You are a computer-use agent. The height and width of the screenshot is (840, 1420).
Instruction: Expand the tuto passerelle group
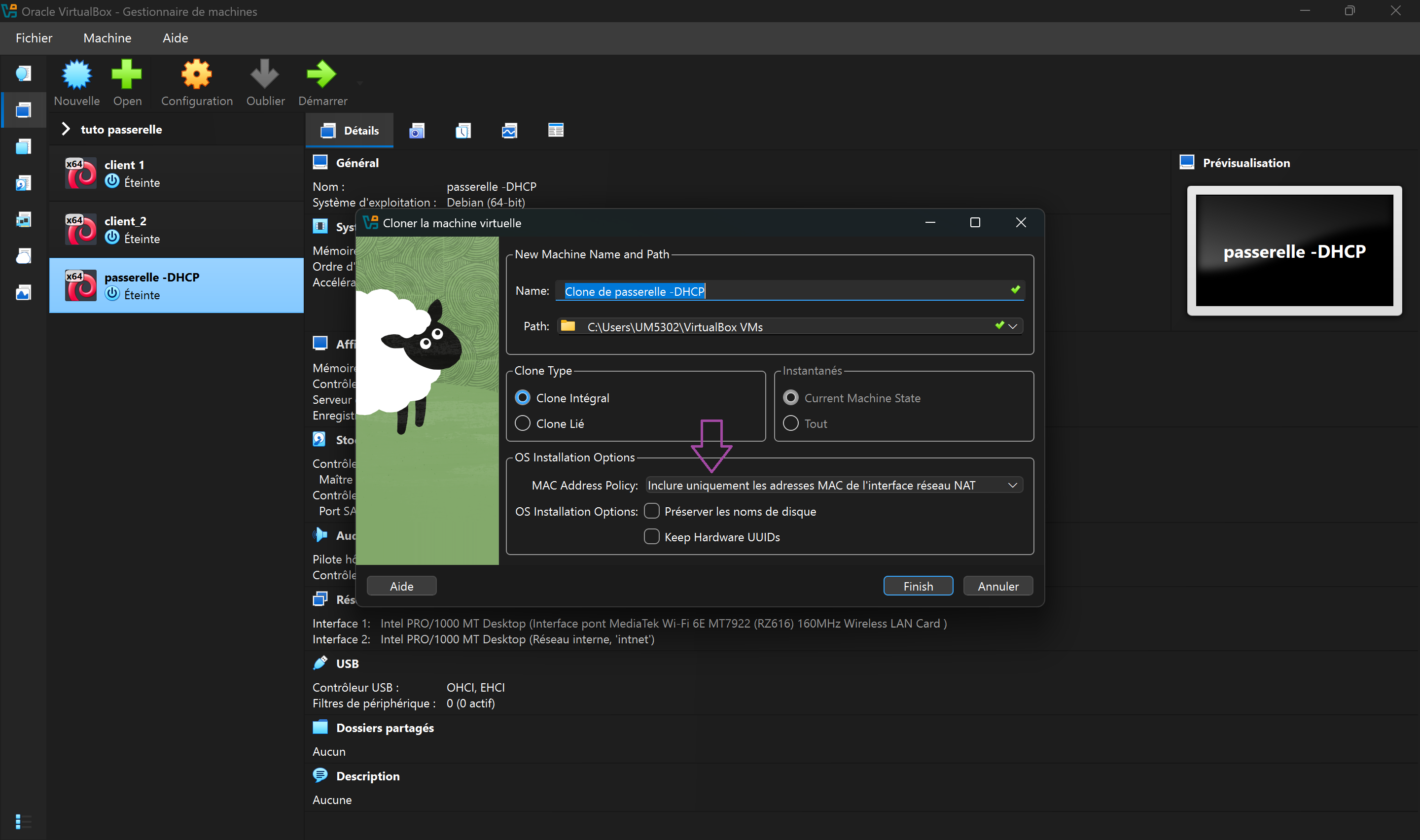(x=66, y=129)
